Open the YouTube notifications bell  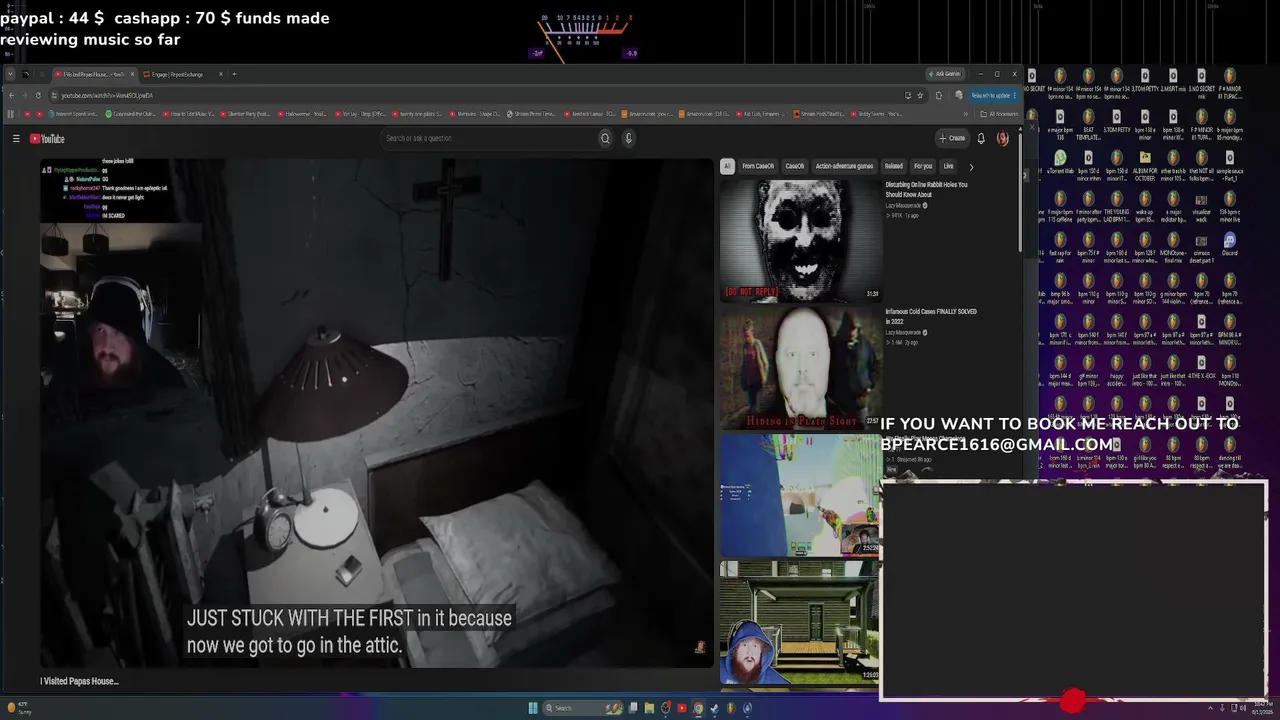(x=981, y=138)
